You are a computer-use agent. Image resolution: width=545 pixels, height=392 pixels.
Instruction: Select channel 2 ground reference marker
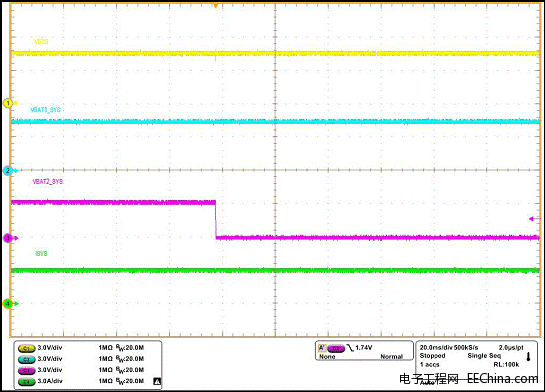click(9, 171)
